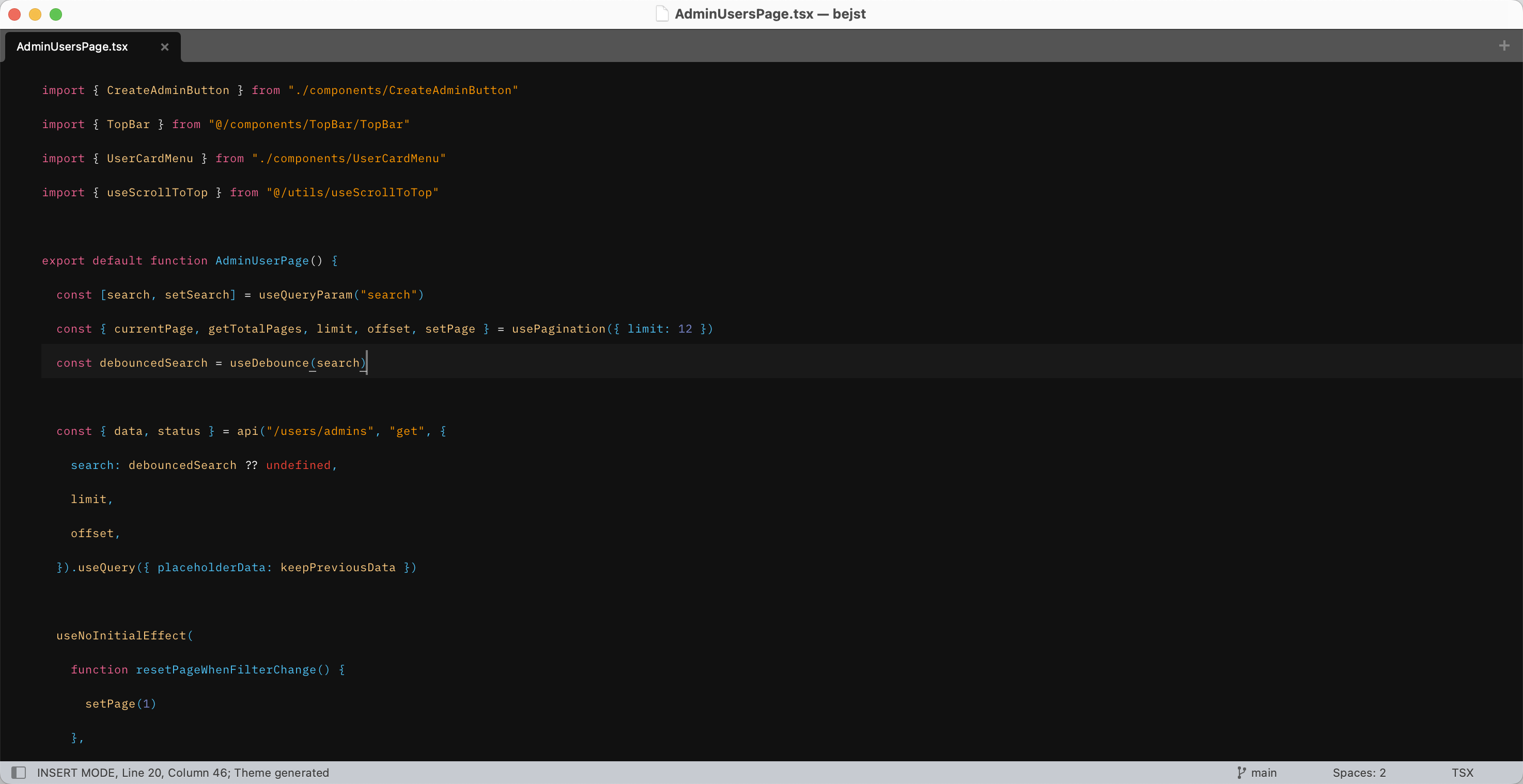Close the AdminUsersPage.tsx tab
The width and height of the screenshot is (1523, 784).
pos(165,46)
